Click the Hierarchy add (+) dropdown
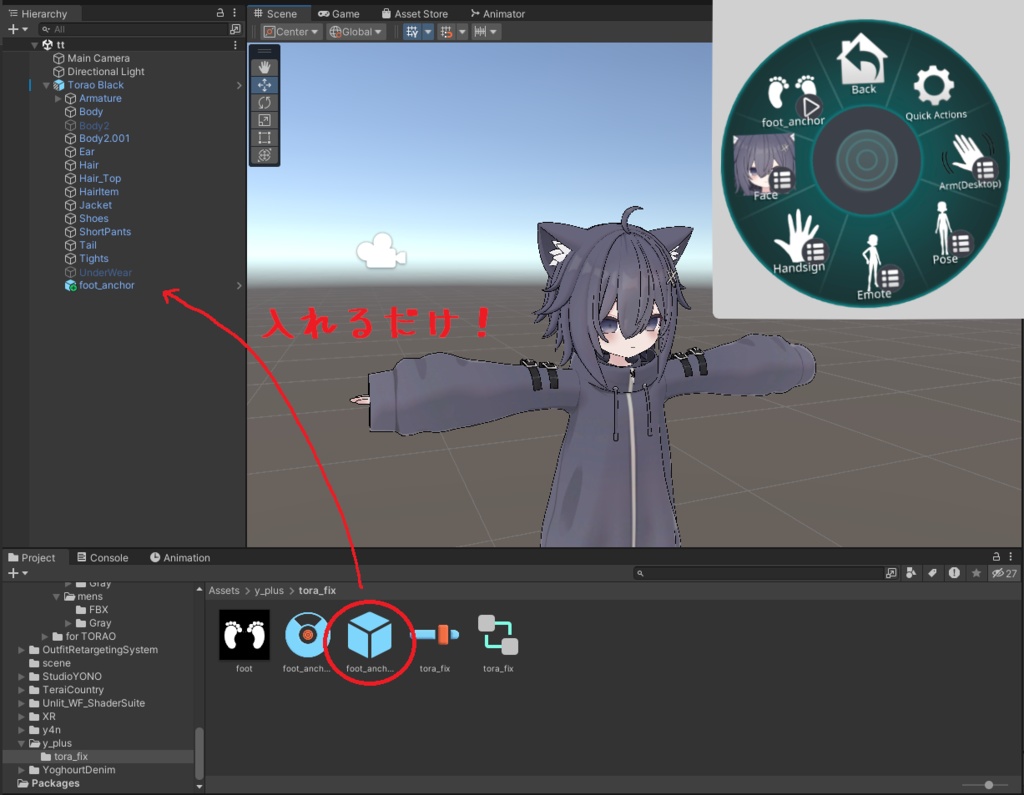Image resolution: width=1024 pixels, height=795 pixels. point(18,29)
